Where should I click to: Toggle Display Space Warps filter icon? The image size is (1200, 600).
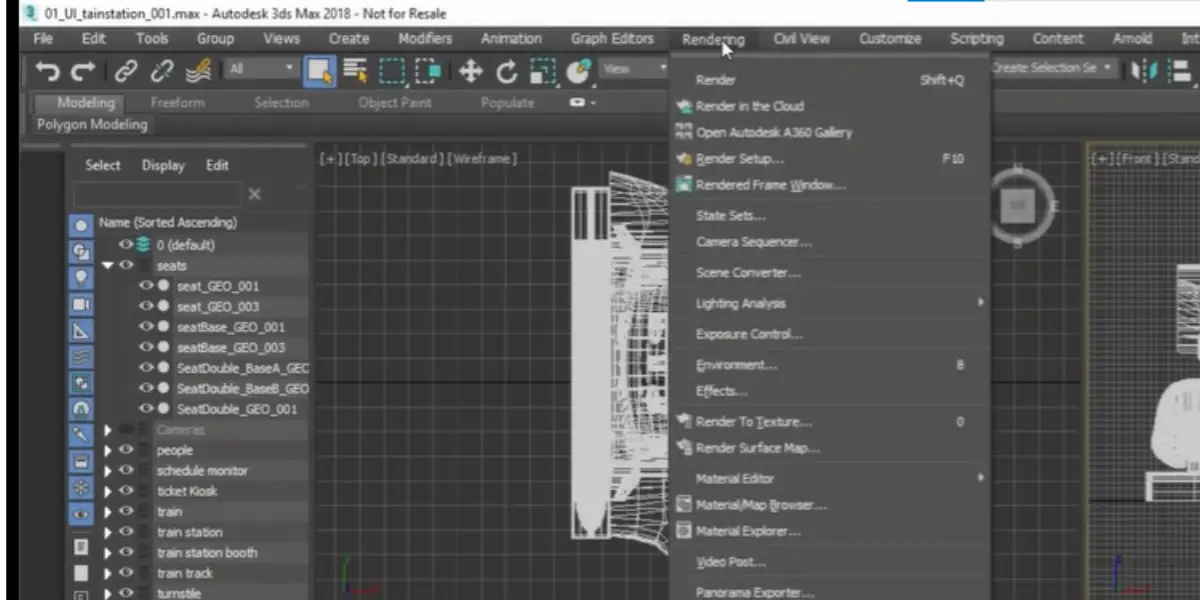point(81,356)
